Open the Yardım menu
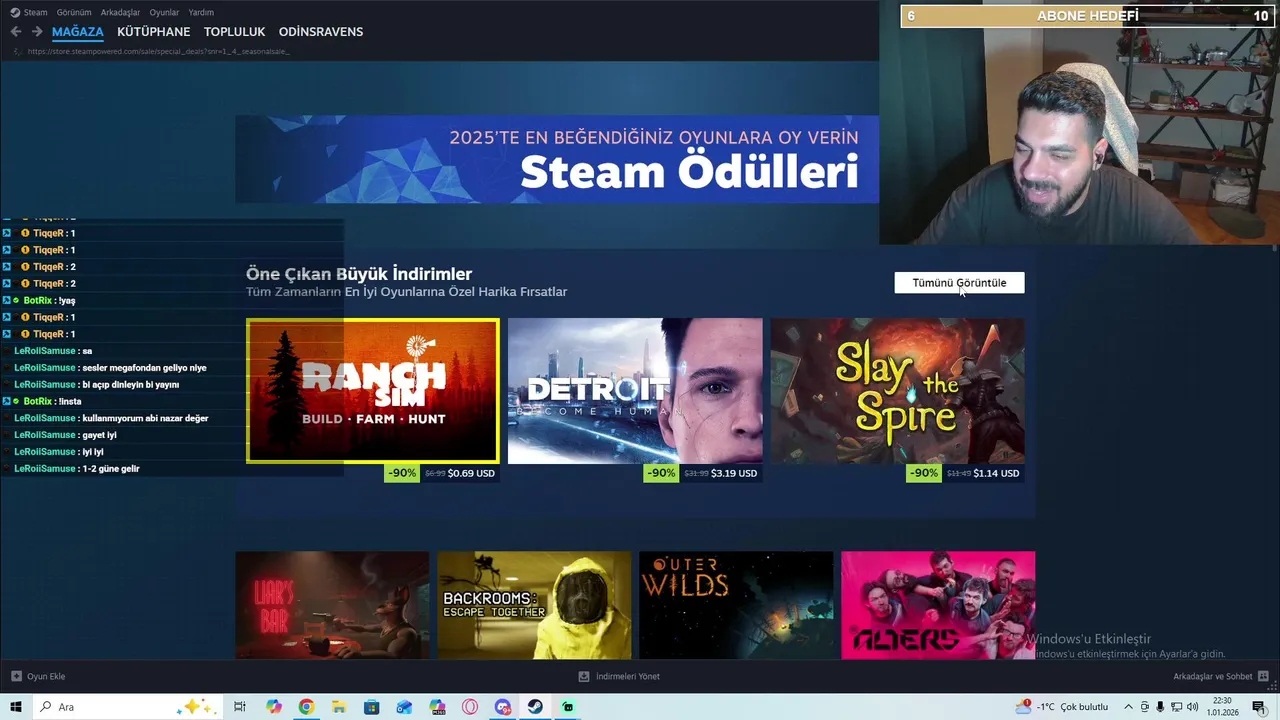 click(201, 12)
